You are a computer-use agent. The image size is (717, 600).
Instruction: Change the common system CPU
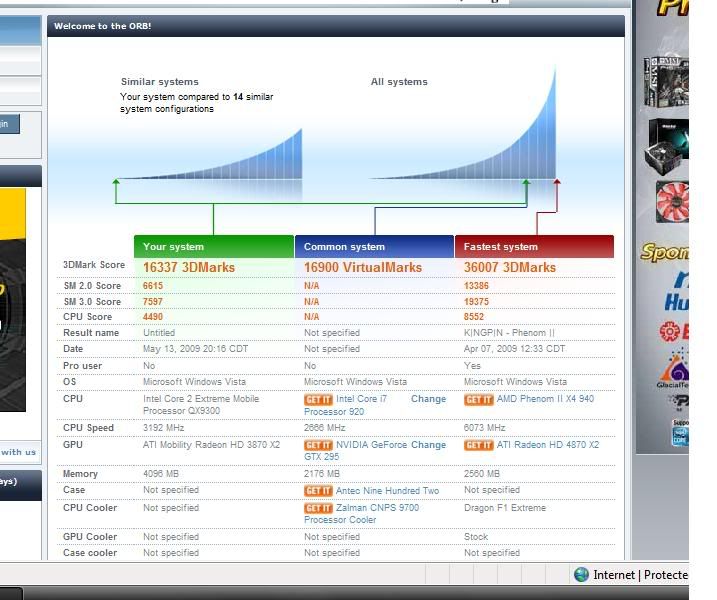(x=428, y=399)
